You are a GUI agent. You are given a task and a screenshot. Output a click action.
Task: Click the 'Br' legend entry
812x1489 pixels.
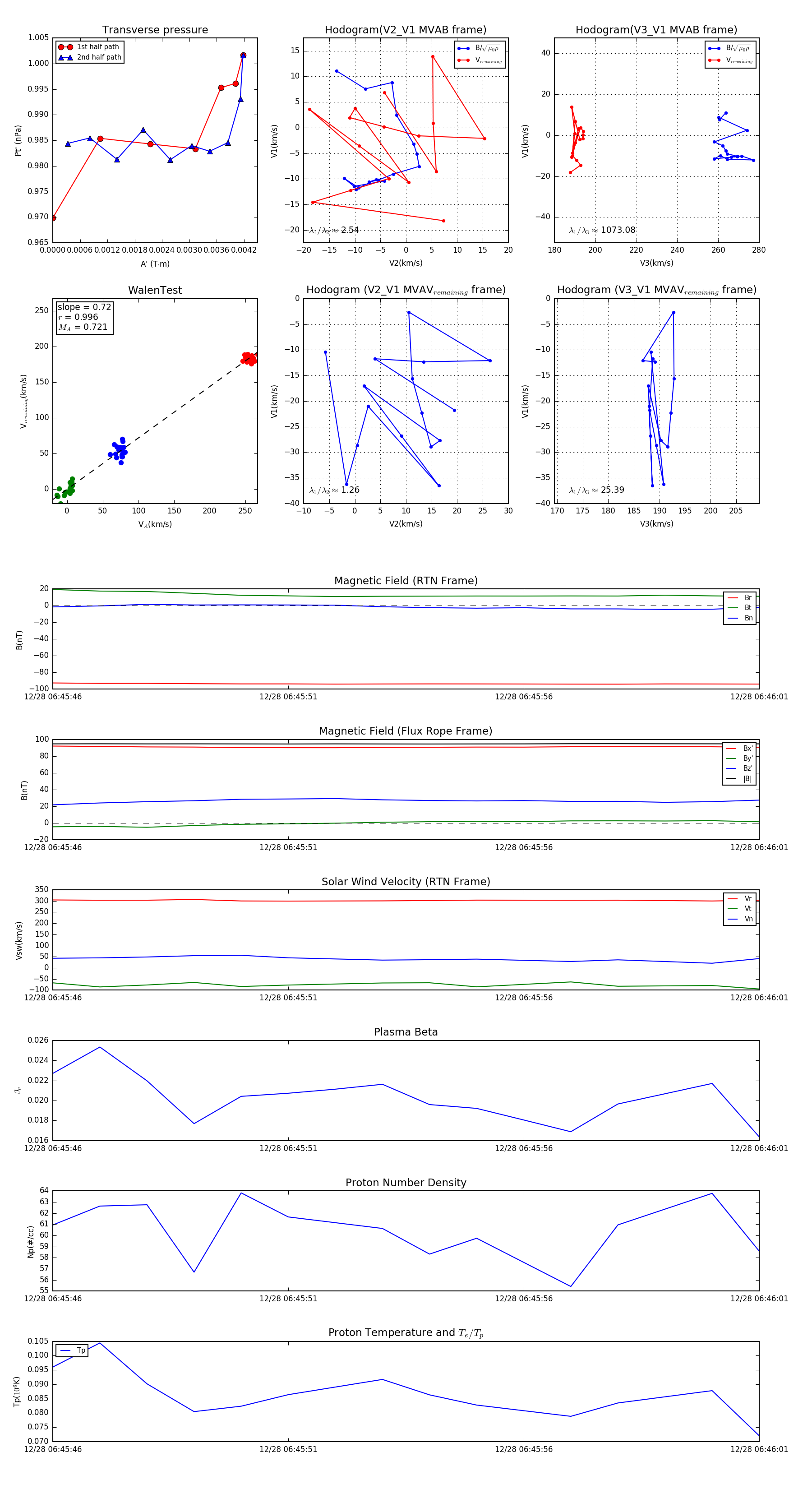tap(740, 598)
